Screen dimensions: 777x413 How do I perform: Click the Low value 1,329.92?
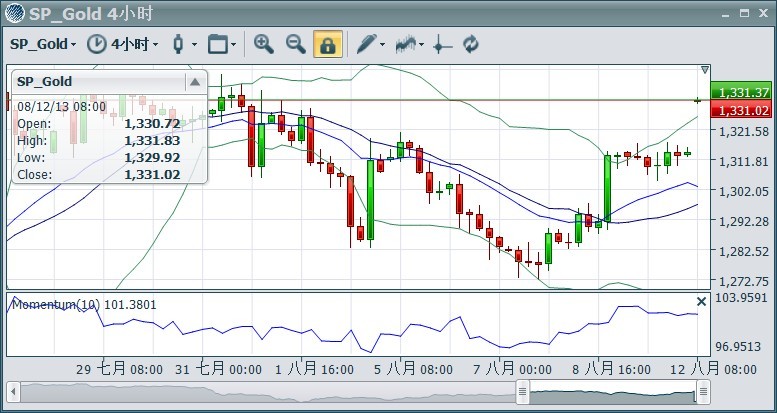tap(152, 158)
